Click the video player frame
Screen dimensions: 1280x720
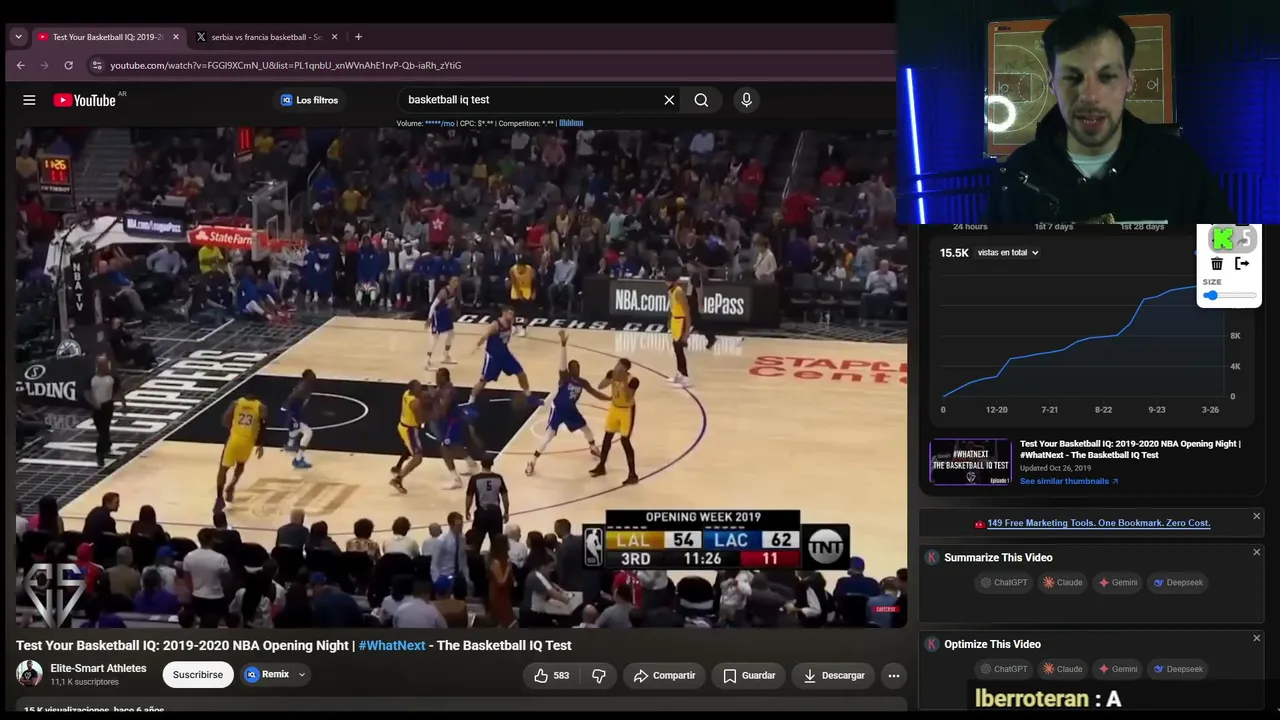click(461, 378)
